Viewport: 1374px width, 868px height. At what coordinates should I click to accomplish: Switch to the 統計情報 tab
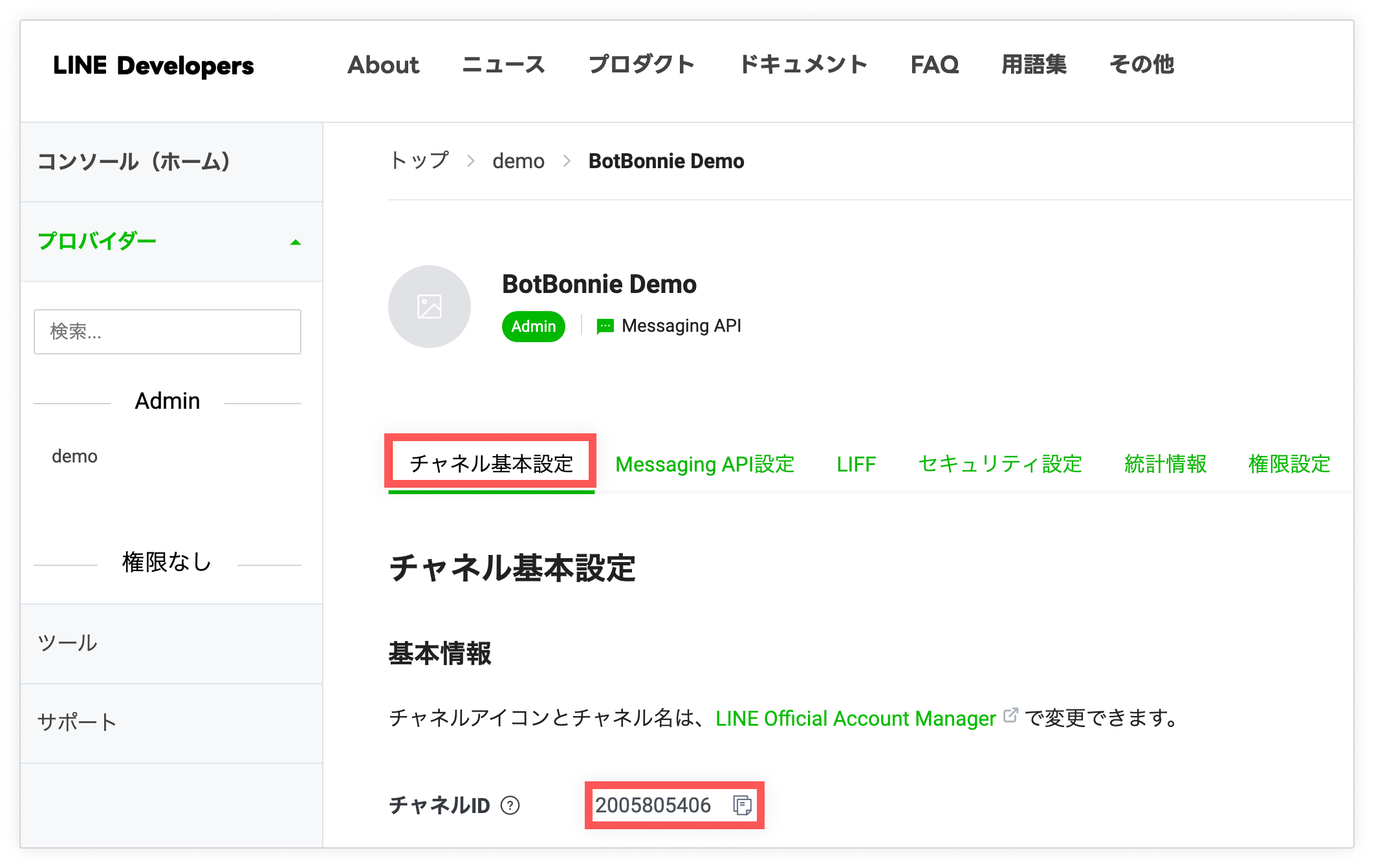tap(1165, 464)
